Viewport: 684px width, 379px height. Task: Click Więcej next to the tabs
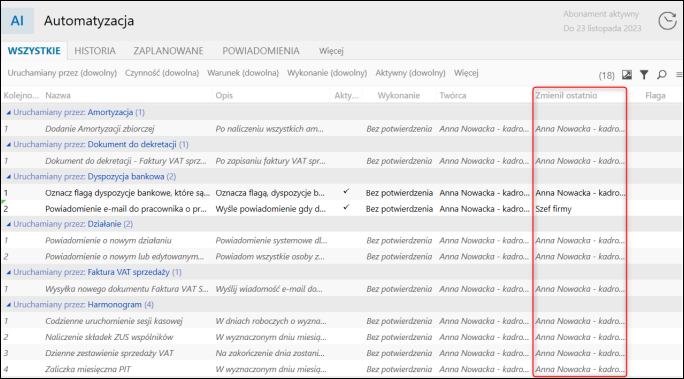(x=331, y=51)
